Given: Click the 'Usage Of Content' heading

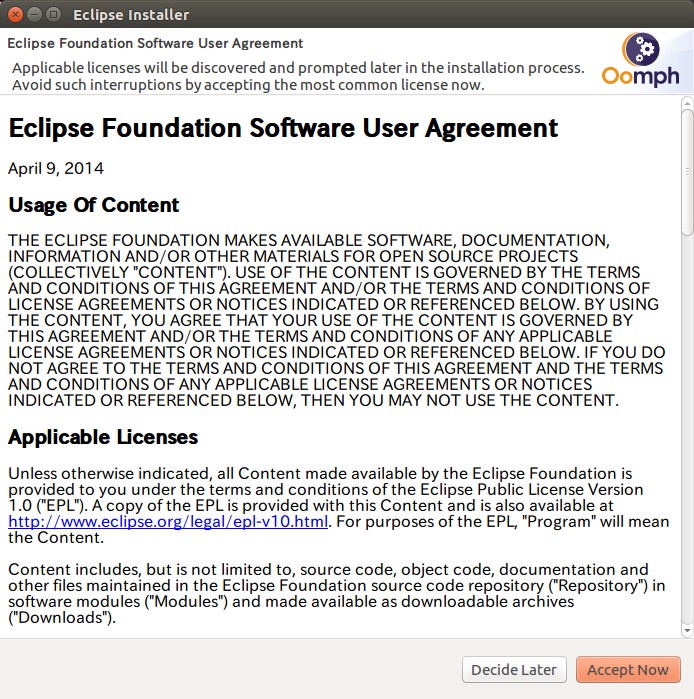Looking at the screenshot, I should pyautogui.click(x=94, y=205).
